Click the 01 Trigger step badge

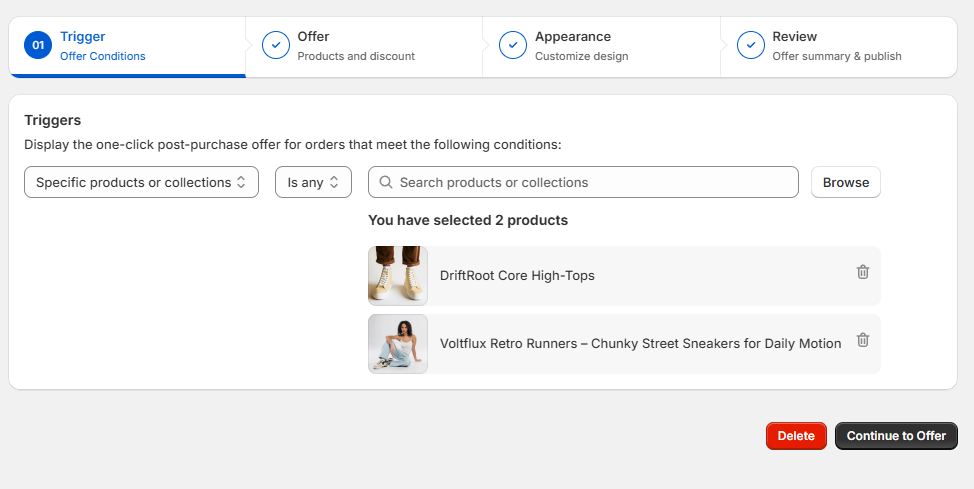(38, 45)
